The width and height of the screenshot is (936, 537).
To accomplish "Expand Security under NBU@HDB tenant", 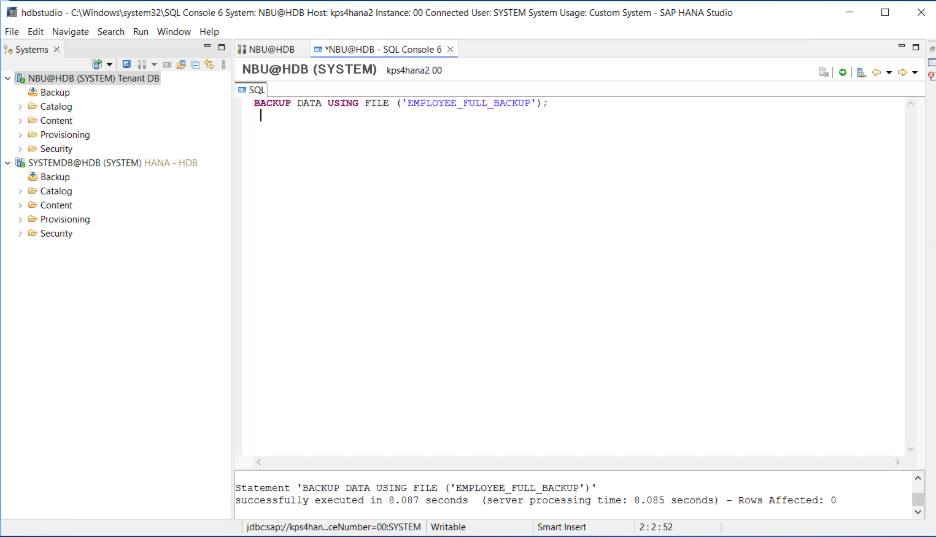I will [x=20, y=149].
